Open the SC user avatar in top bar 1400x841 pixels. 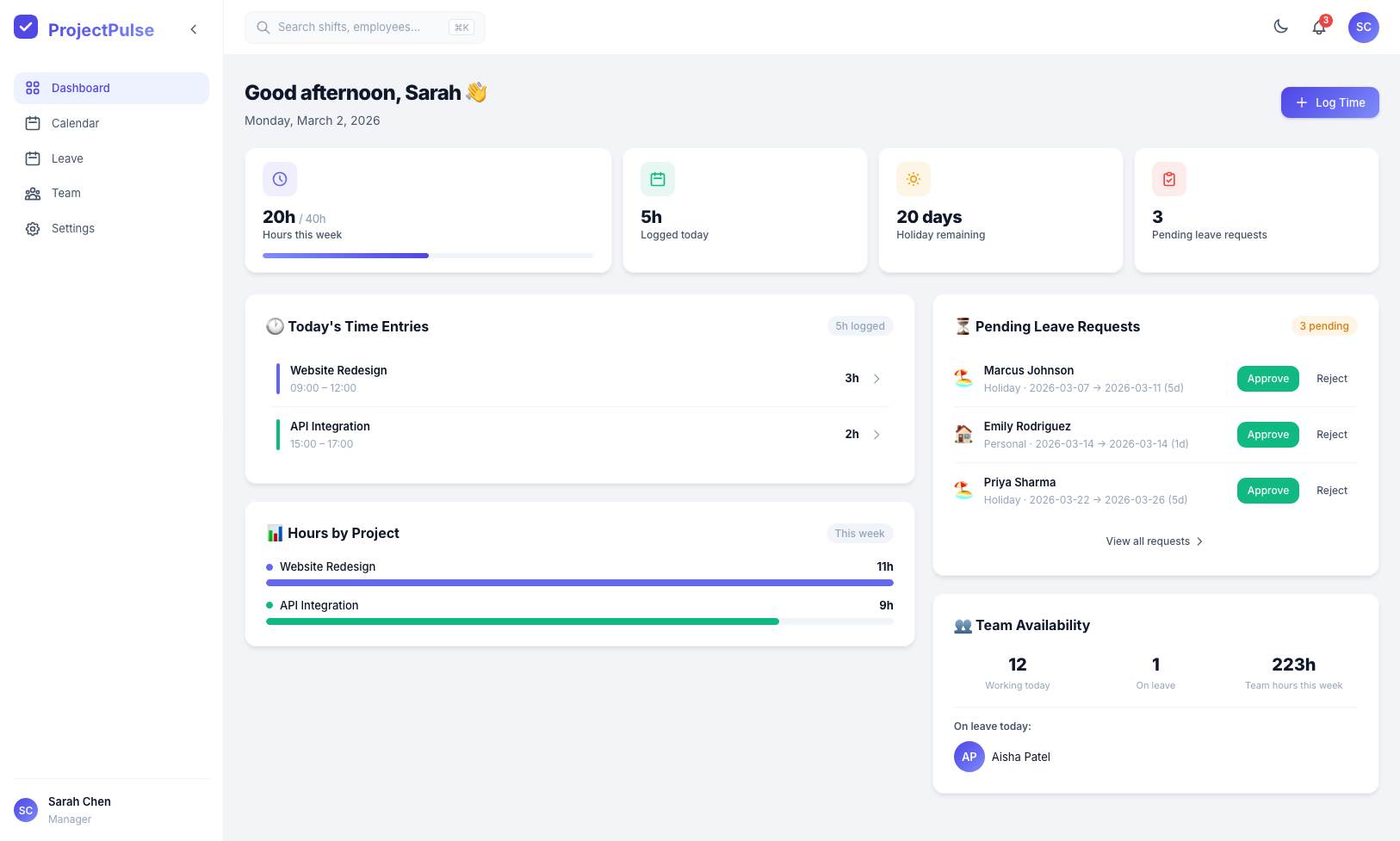(1363, 28)
